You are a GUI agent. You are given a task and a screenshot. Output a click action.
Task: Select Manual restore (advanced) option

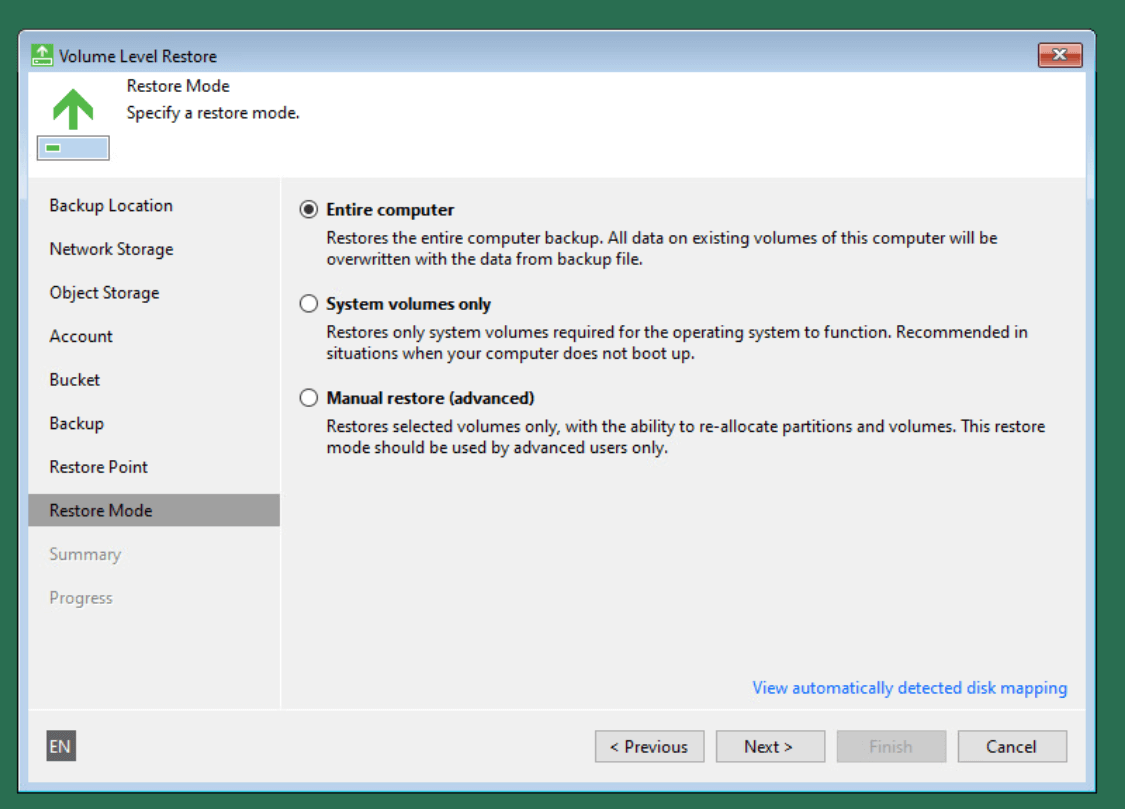(309, 398)
